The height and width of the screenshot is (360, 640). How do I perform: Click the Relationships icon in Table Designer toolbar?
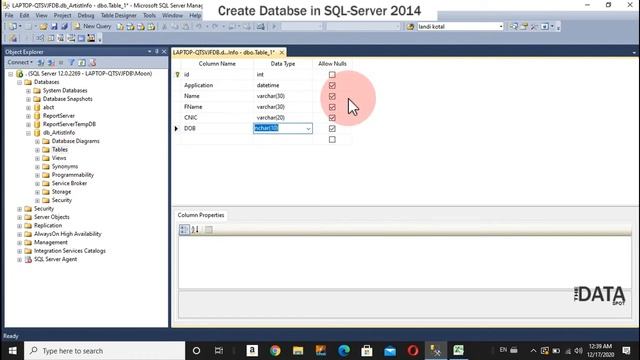pos(40,38)
